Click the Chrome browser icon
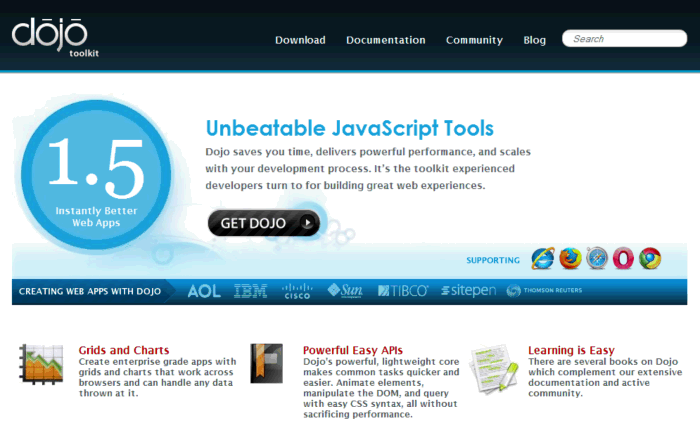The width and height of the screenshot is (700, 435). 650,259
